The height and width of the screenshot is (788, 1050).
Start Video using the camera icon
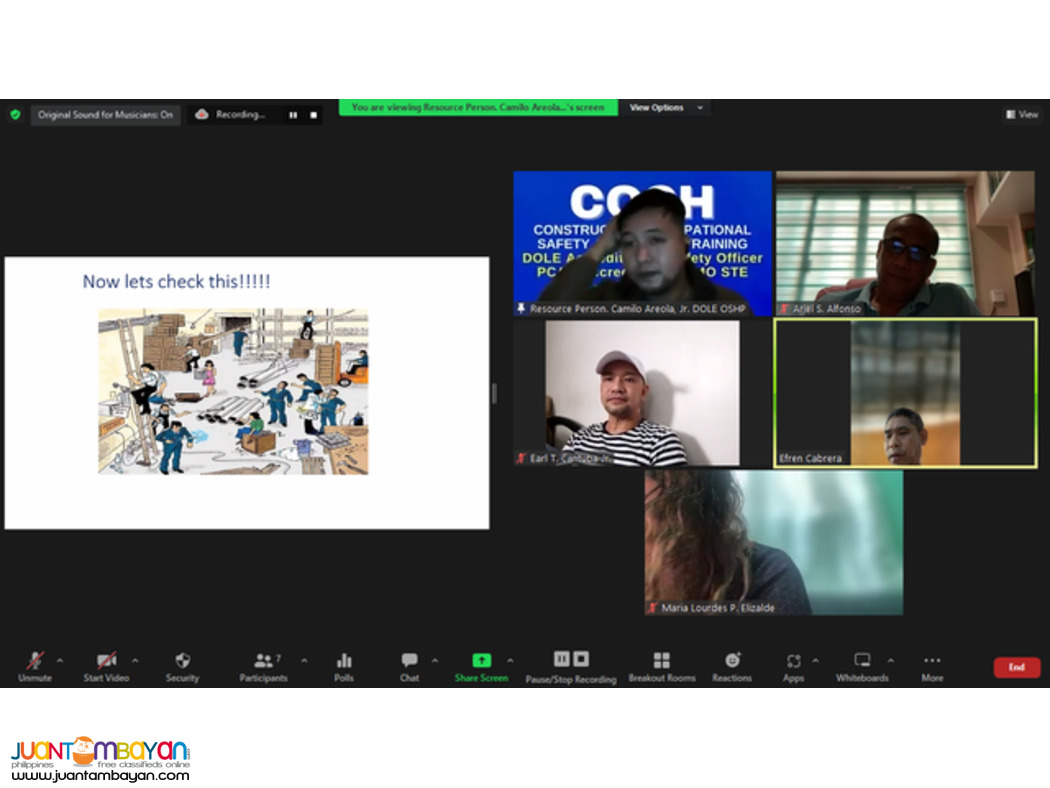click(106, 661)
